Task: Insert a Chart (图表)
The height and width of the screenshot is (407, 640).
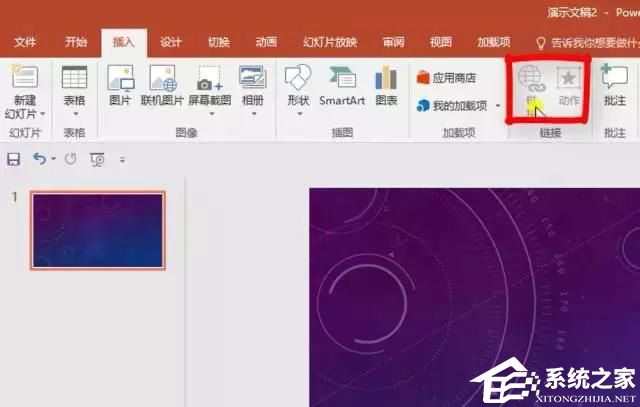Action: coord(386,85)
